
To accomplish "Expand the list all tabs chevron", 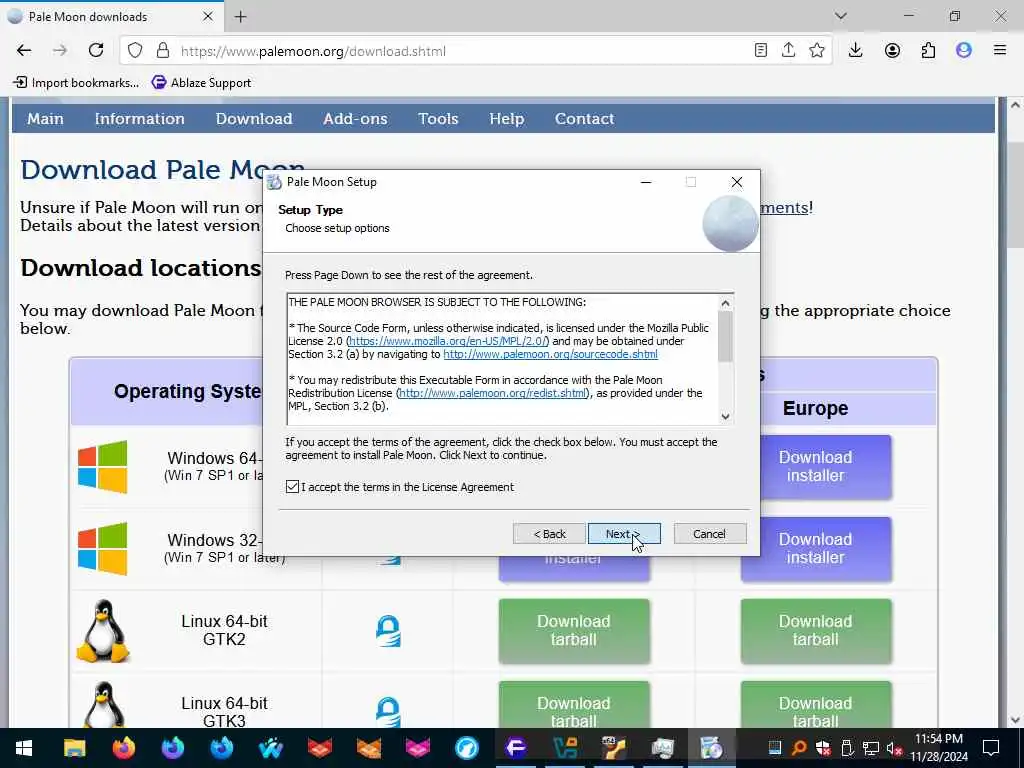I will pyautogui.click(x=841, y=16).
